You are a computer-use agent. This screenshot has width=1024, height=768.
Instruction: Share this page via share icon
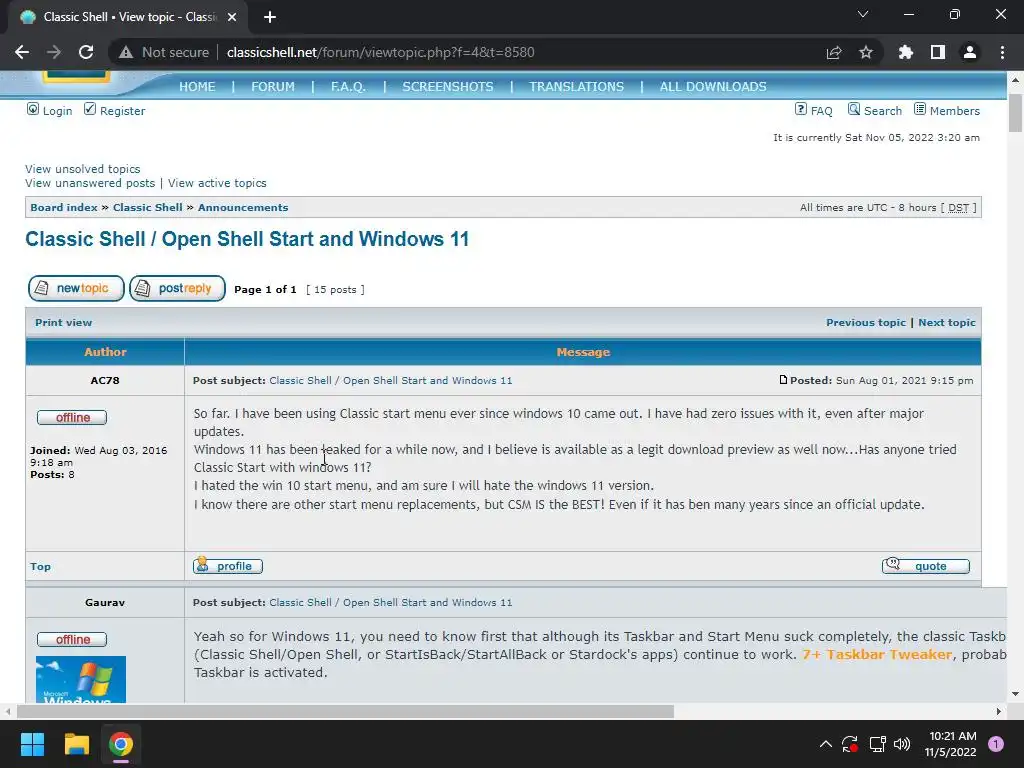pyautogui.click(x=834, y=52)
